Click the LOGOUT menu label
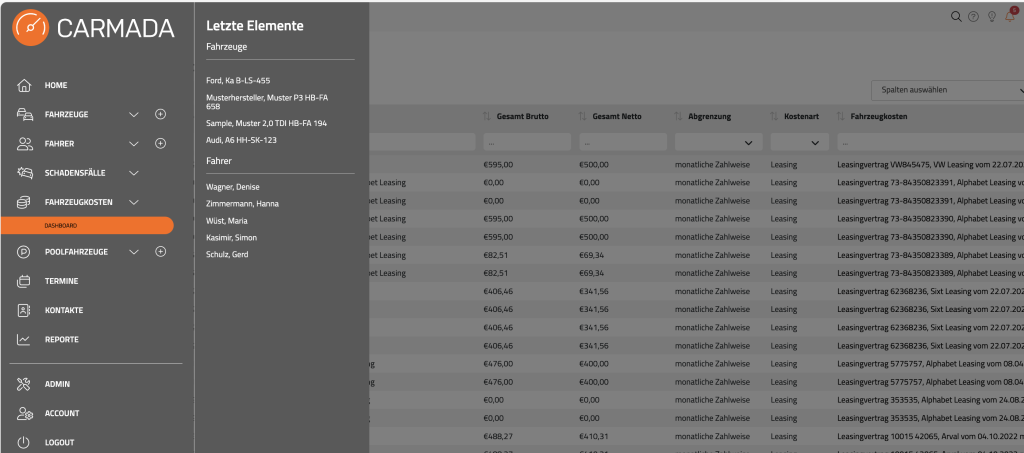The height and width of the screenshot is (453, 1024). coord(59,443)
